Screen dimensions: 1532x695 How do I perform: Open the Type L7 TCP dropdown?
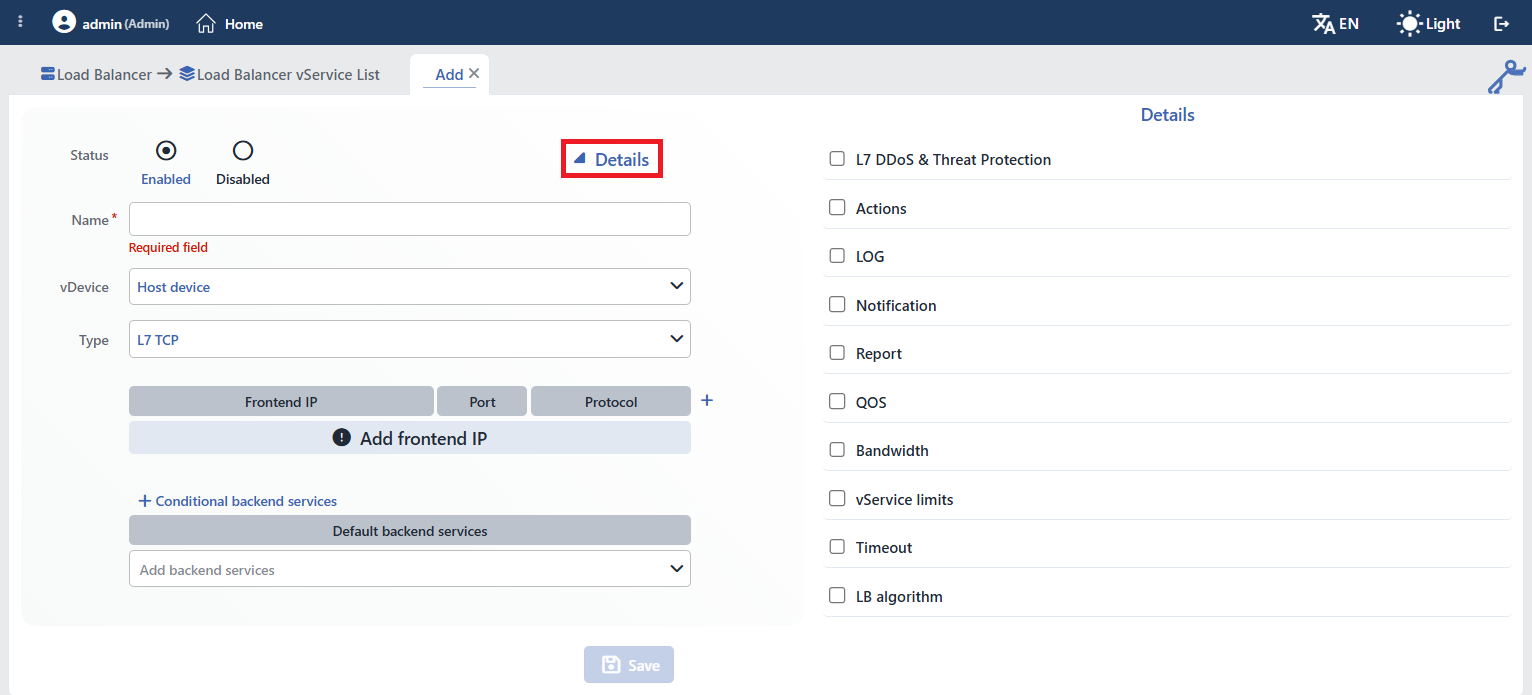[410, 339]
